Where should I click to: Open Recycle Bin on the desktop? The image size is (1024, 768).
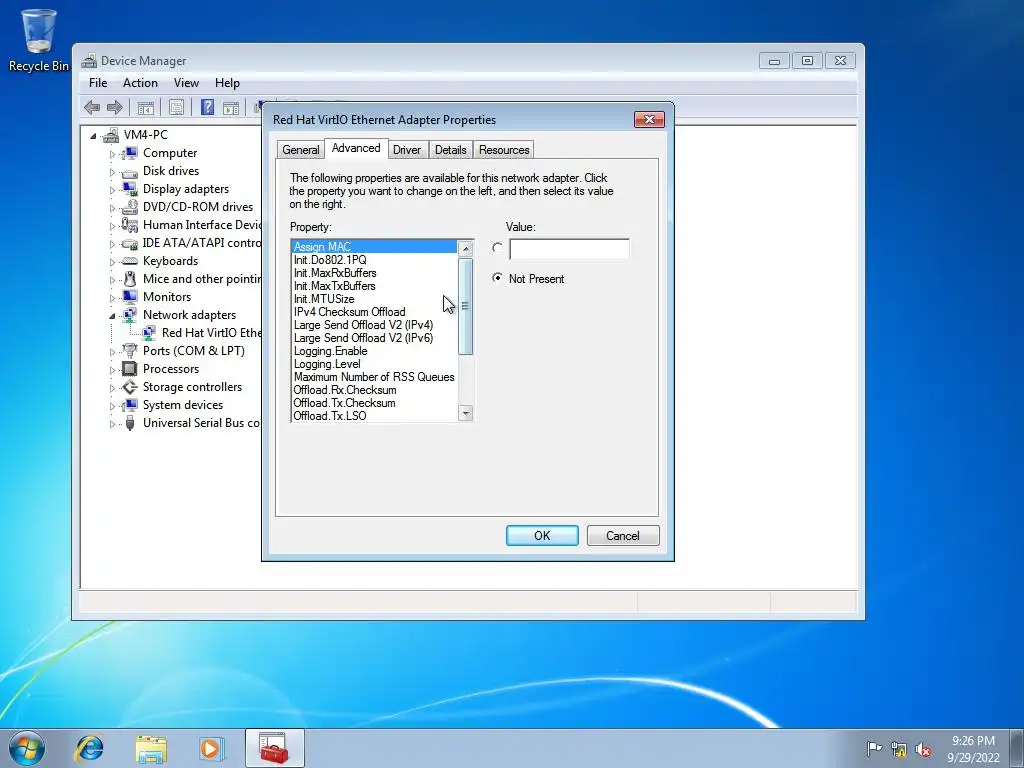tap(39, 39)
